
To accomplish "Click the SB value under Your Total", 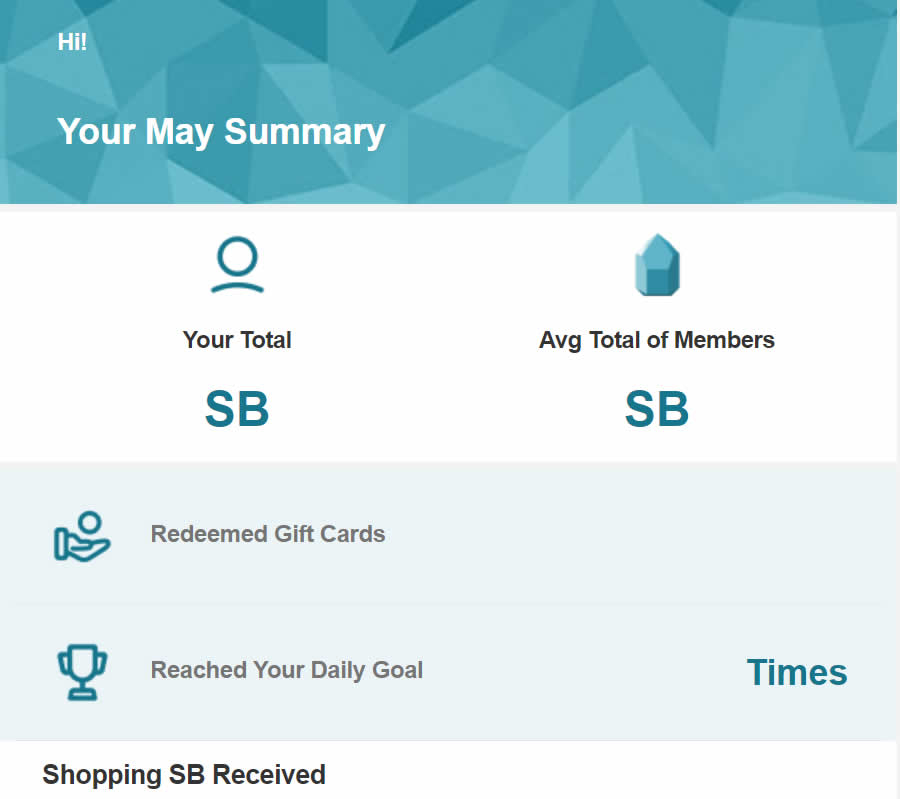I will 237,409.
